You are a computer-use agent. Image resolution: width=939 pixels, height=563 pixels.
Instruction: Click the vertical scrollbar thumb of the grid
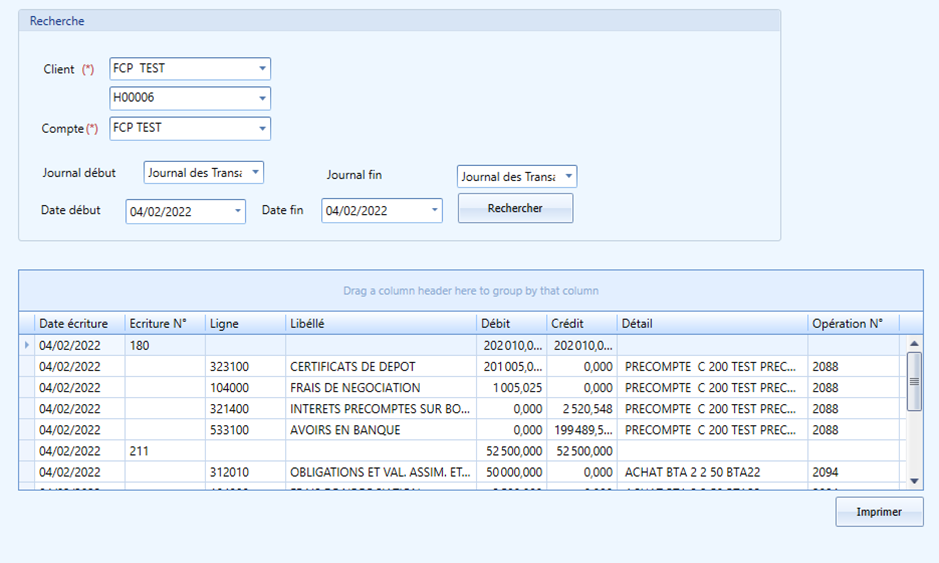[914, 382]
